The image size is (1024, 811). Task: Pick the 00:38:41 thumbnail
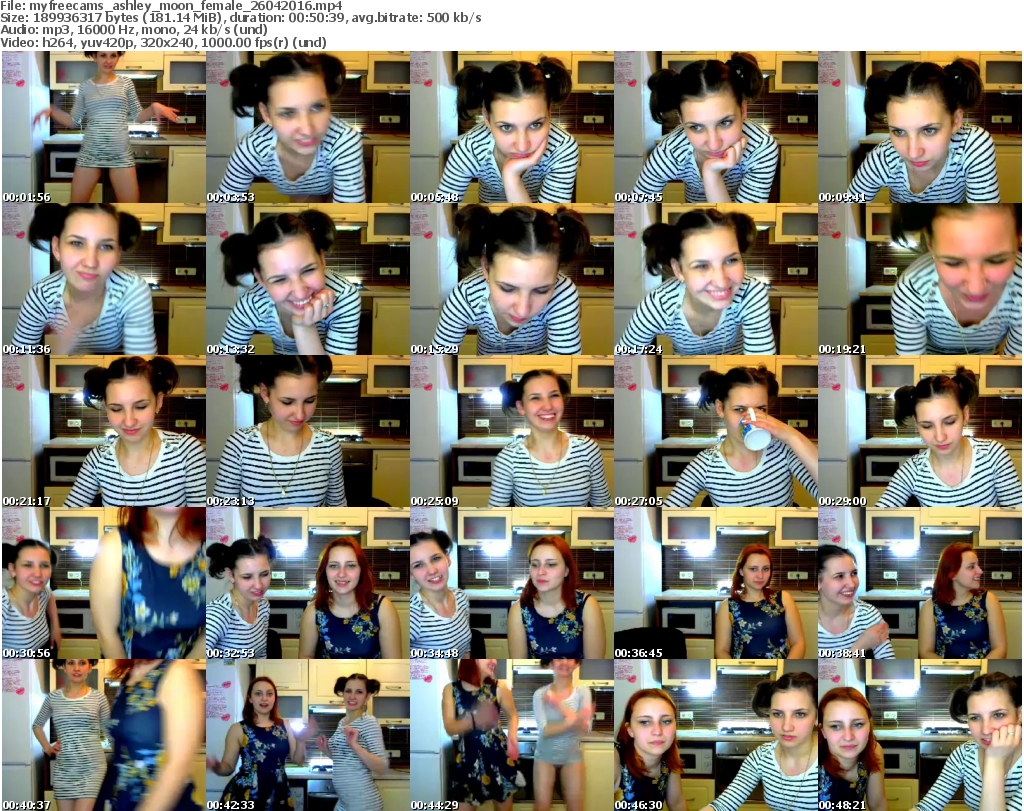tap(920, 584)
